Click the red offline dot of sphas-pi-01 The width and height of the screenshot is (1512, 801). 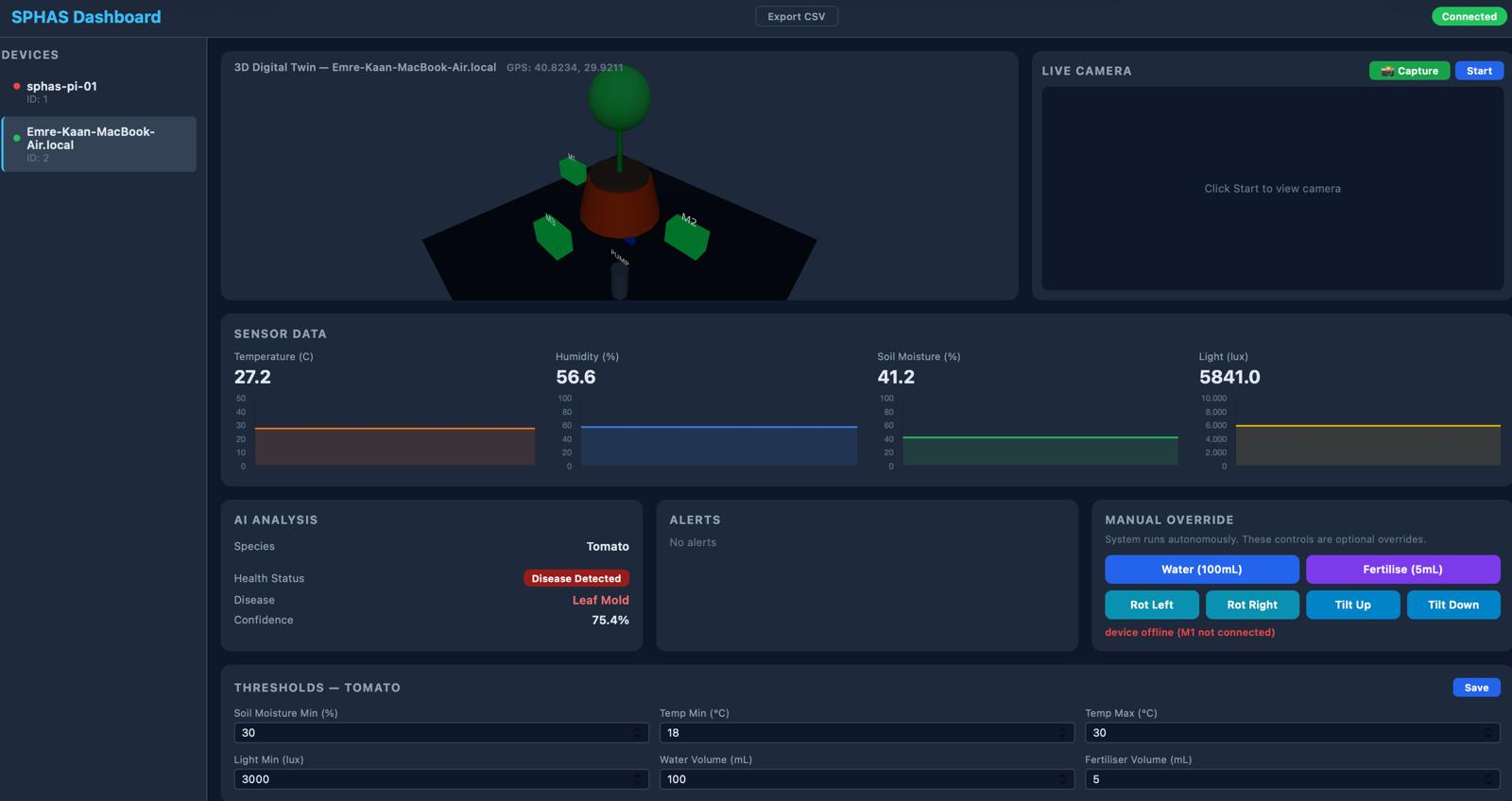tap(17, 86)
